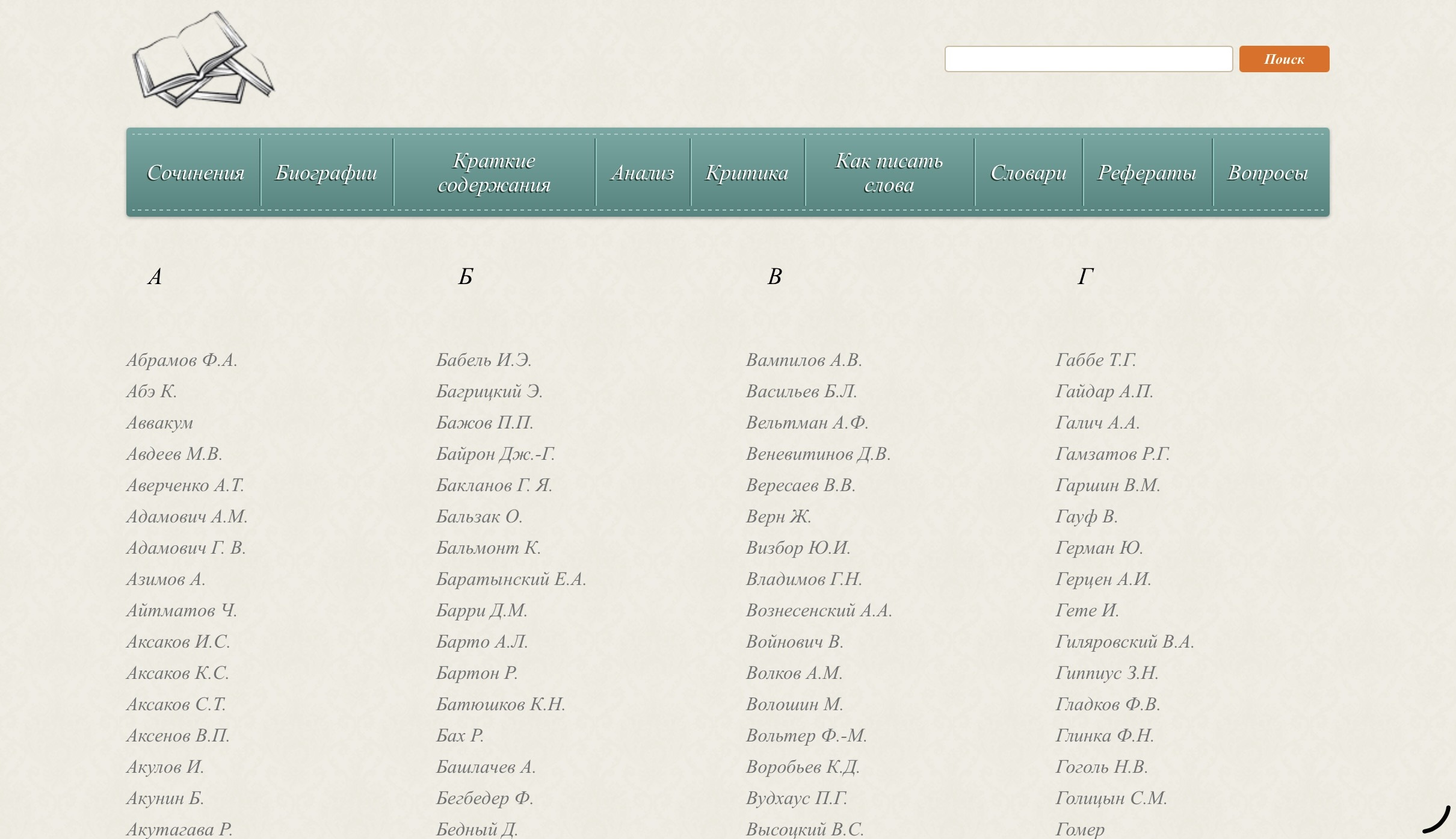Go to Краткие содержания section
The image size is (1456, 839).
(494, 173)
